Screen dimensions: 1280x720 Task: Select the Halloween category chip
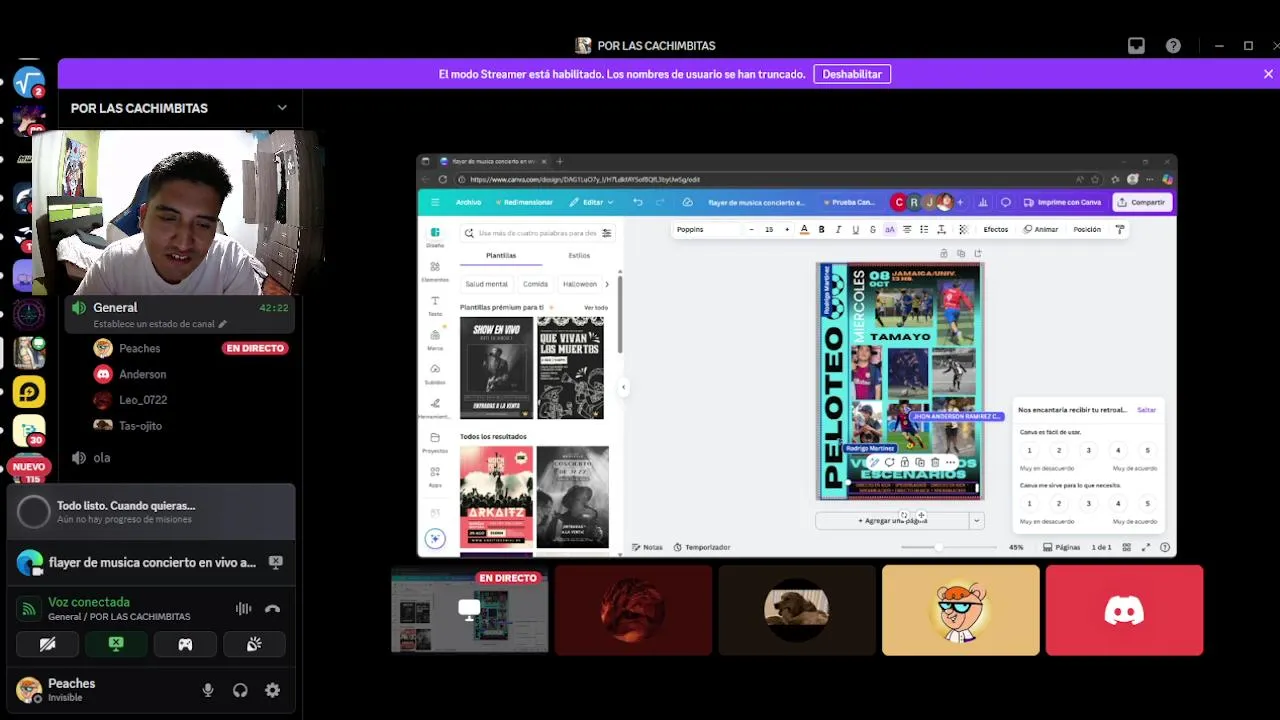(x=579, y=284)
